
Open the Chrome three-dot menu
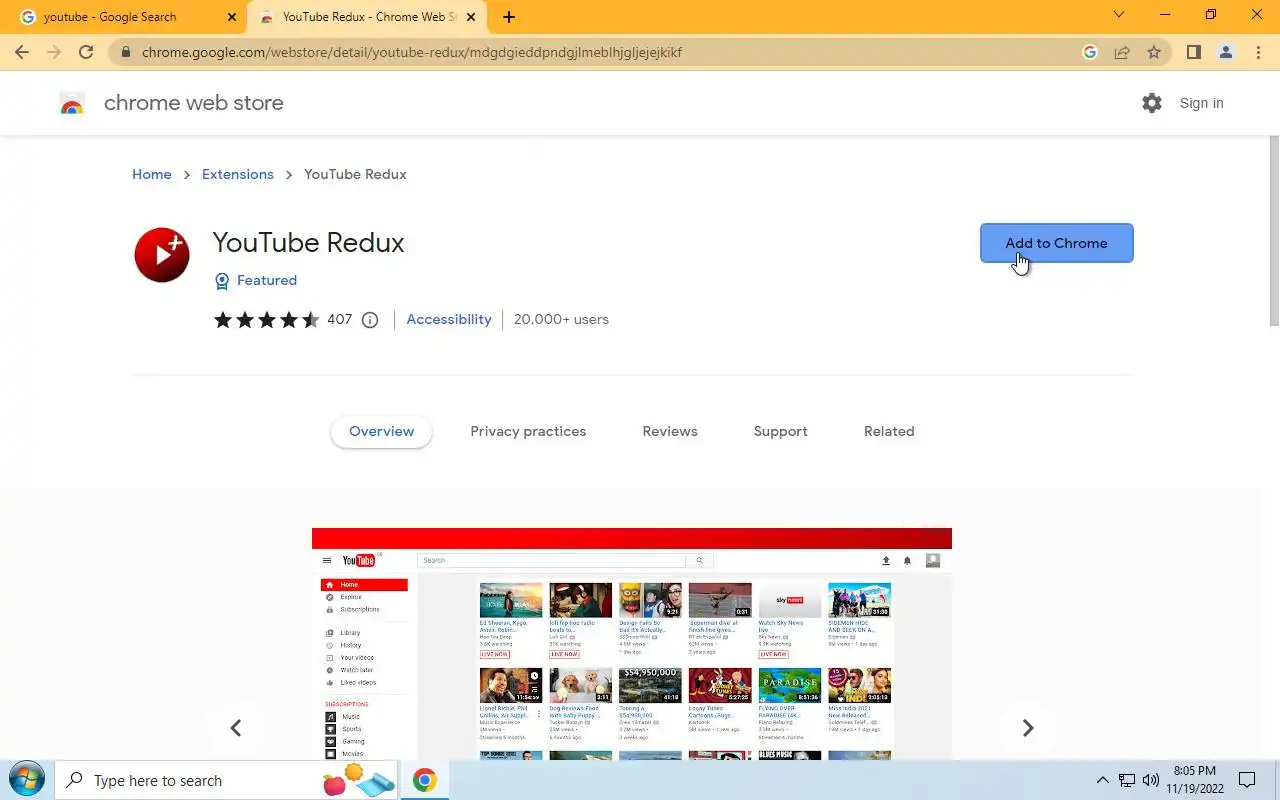pyautogui.click(x=1258, y=52)
